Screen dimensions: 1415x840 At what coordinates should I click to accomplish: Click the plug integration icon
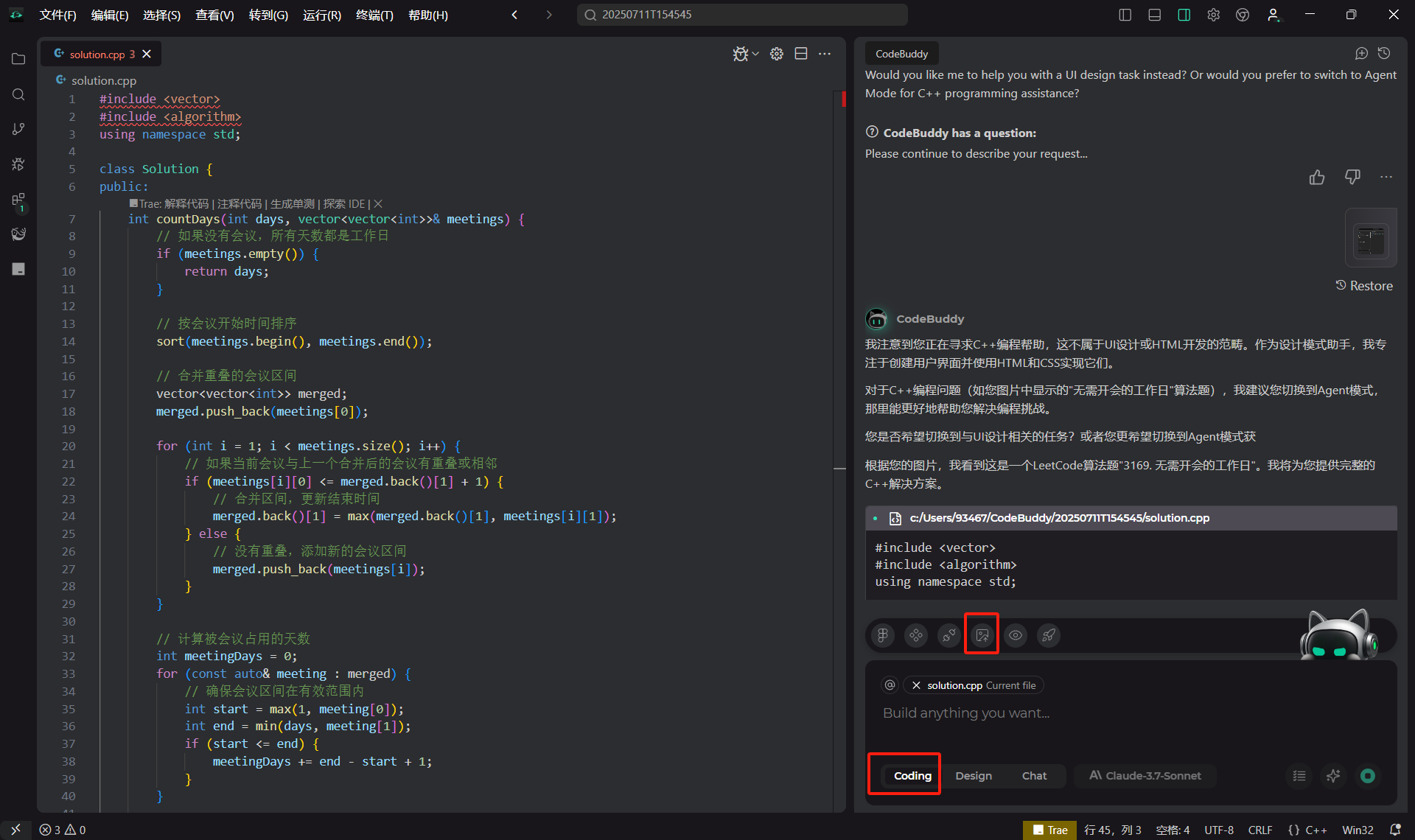948,634
